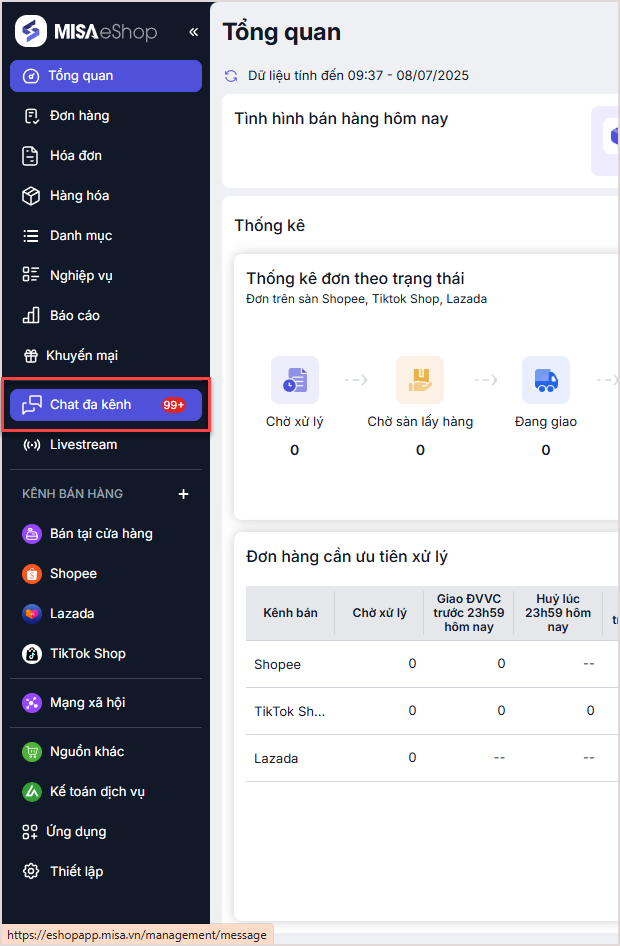Open the Đơn hàng menu
This screenshot has height=946, width=620.
[x=106, y=116]
